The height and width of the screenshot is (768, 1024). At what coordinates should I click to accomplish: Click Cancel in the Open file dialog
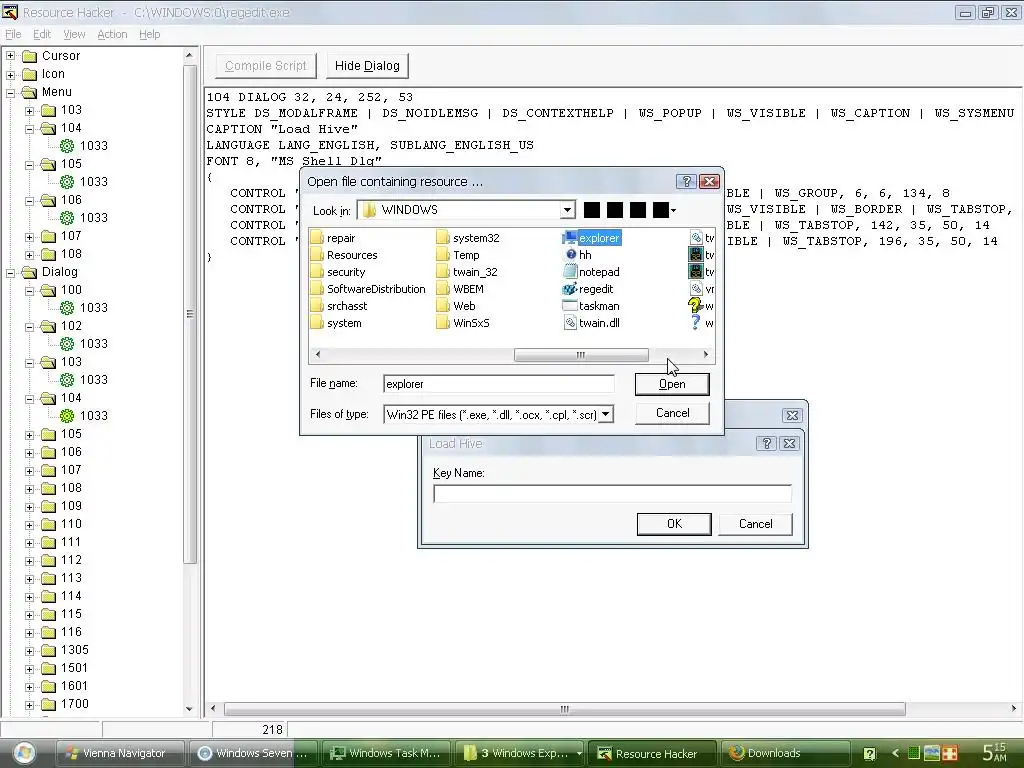click(x=672, y=413)
